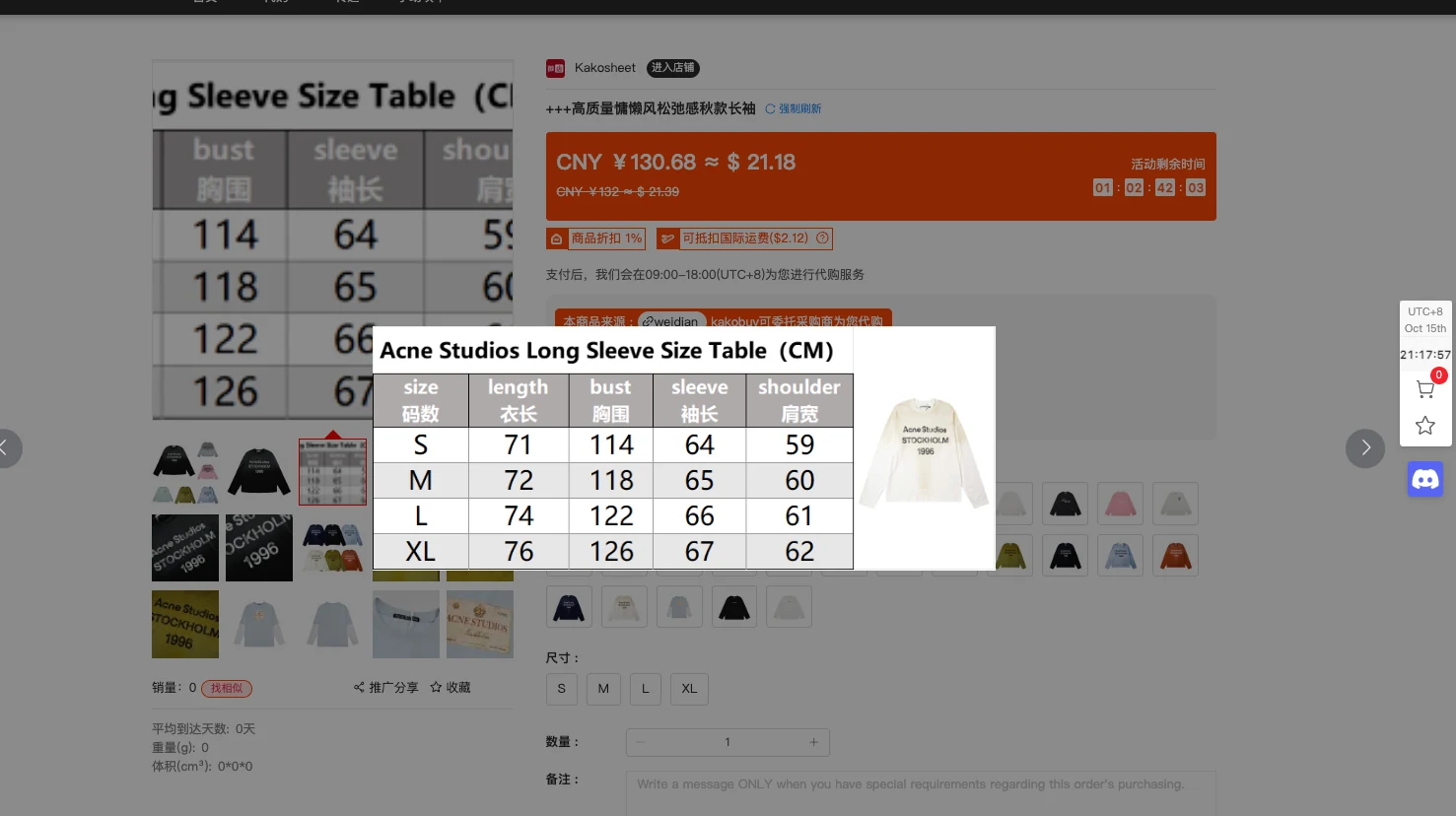Click the main size table product image
This screenshot has width=1456, height=816.
332,240
